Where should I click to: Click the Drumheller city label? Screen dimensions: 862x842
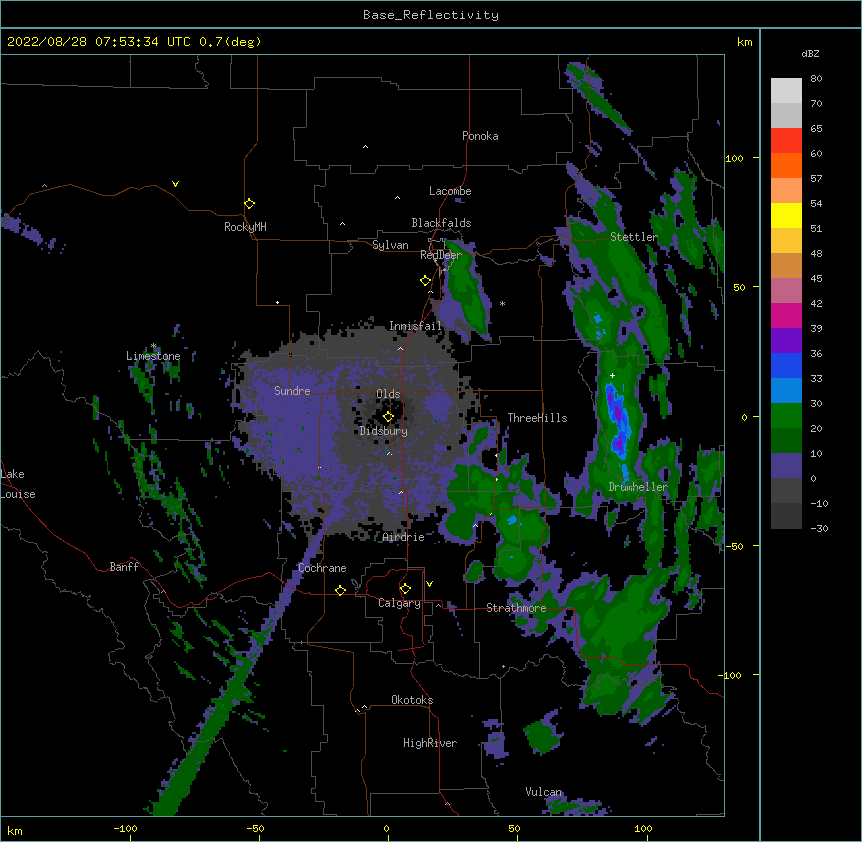pyautogui.click(x=638, y=487)
